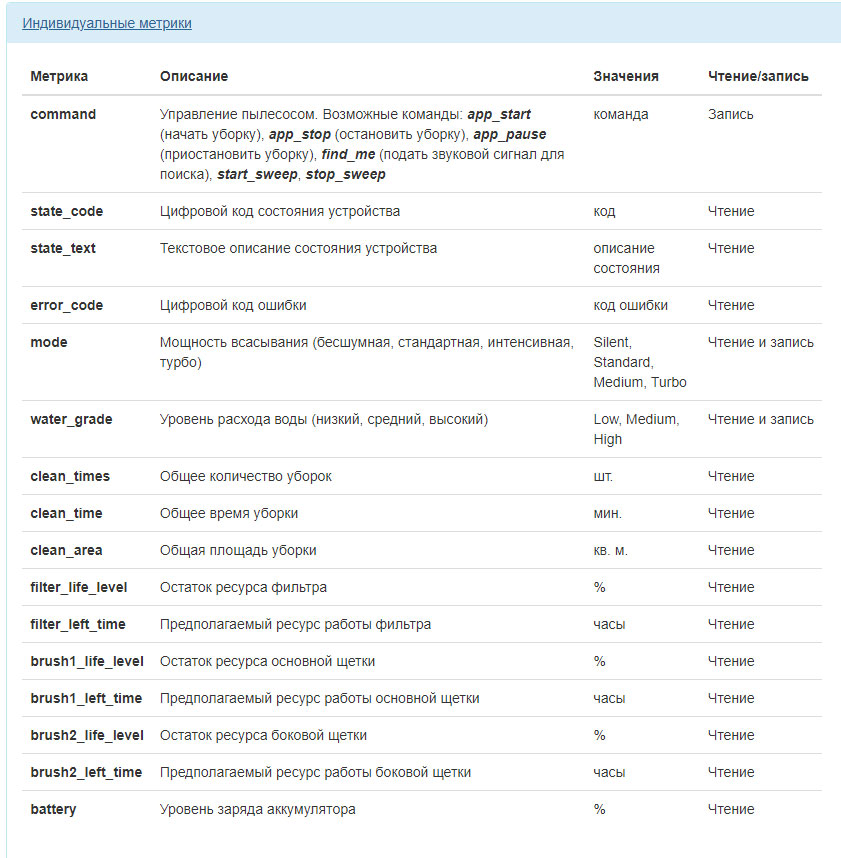Click the Индивидуальные метрики header link
This screenshot has height=858, width=841.
(x=107, y=23)
